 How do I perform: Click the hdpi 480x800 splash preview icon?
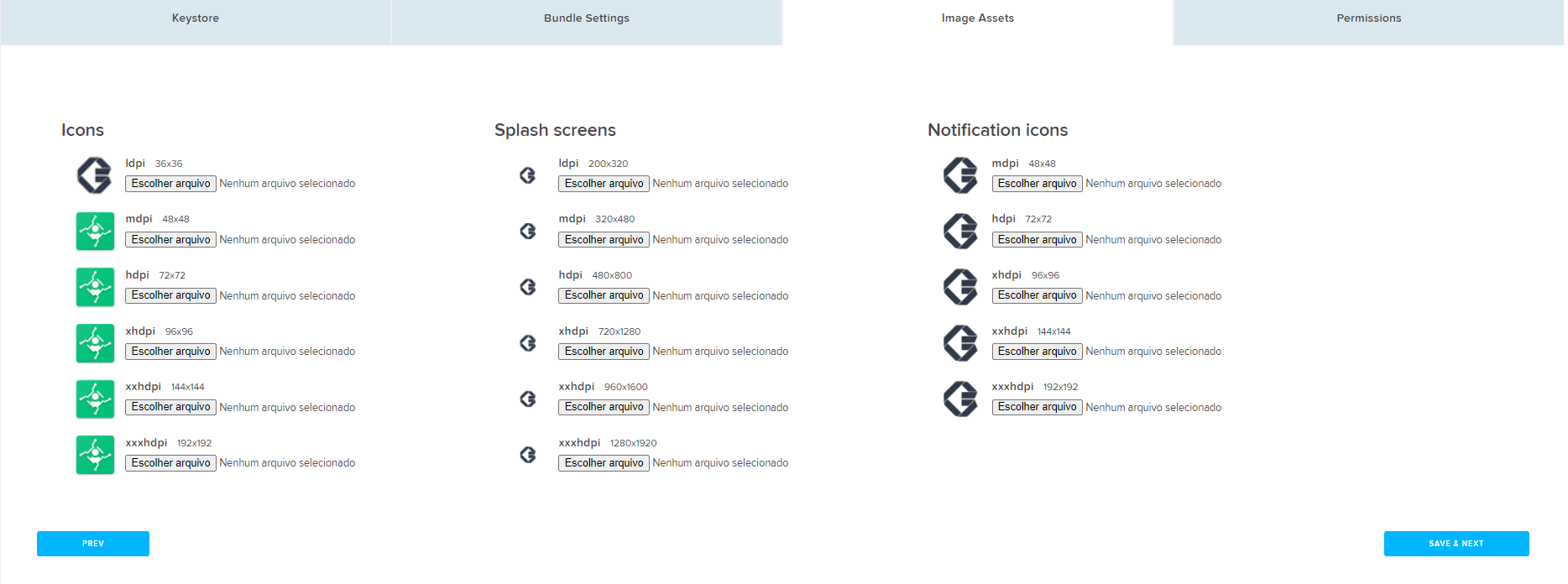[528, 287]
